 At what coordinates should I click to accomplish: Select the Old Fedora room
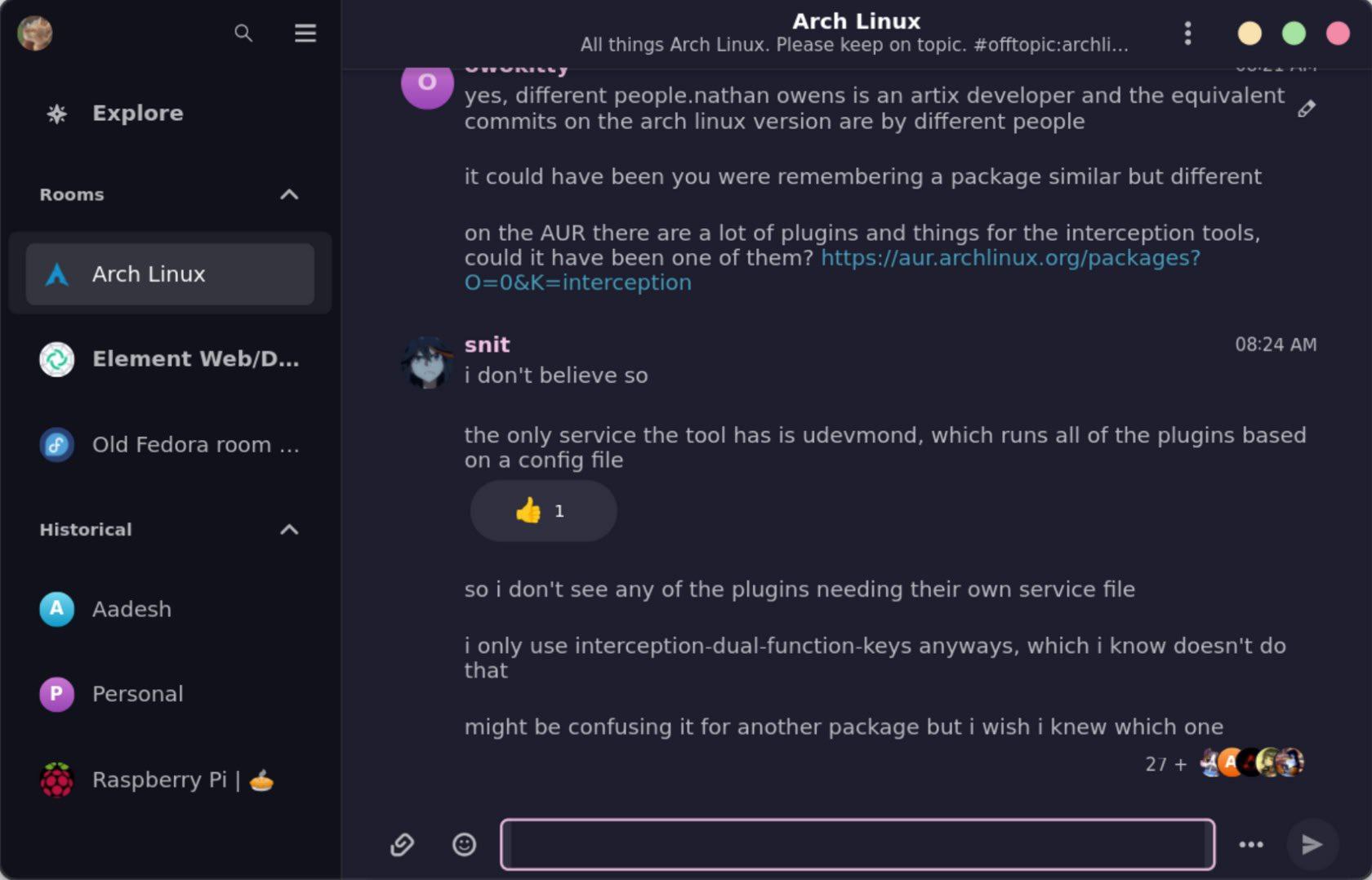click(x=170, y=445)
